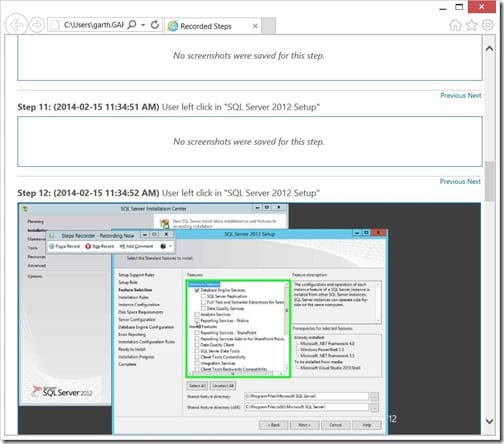
Task: Close the Recorded Steps tab
Action: coord(255,26)
